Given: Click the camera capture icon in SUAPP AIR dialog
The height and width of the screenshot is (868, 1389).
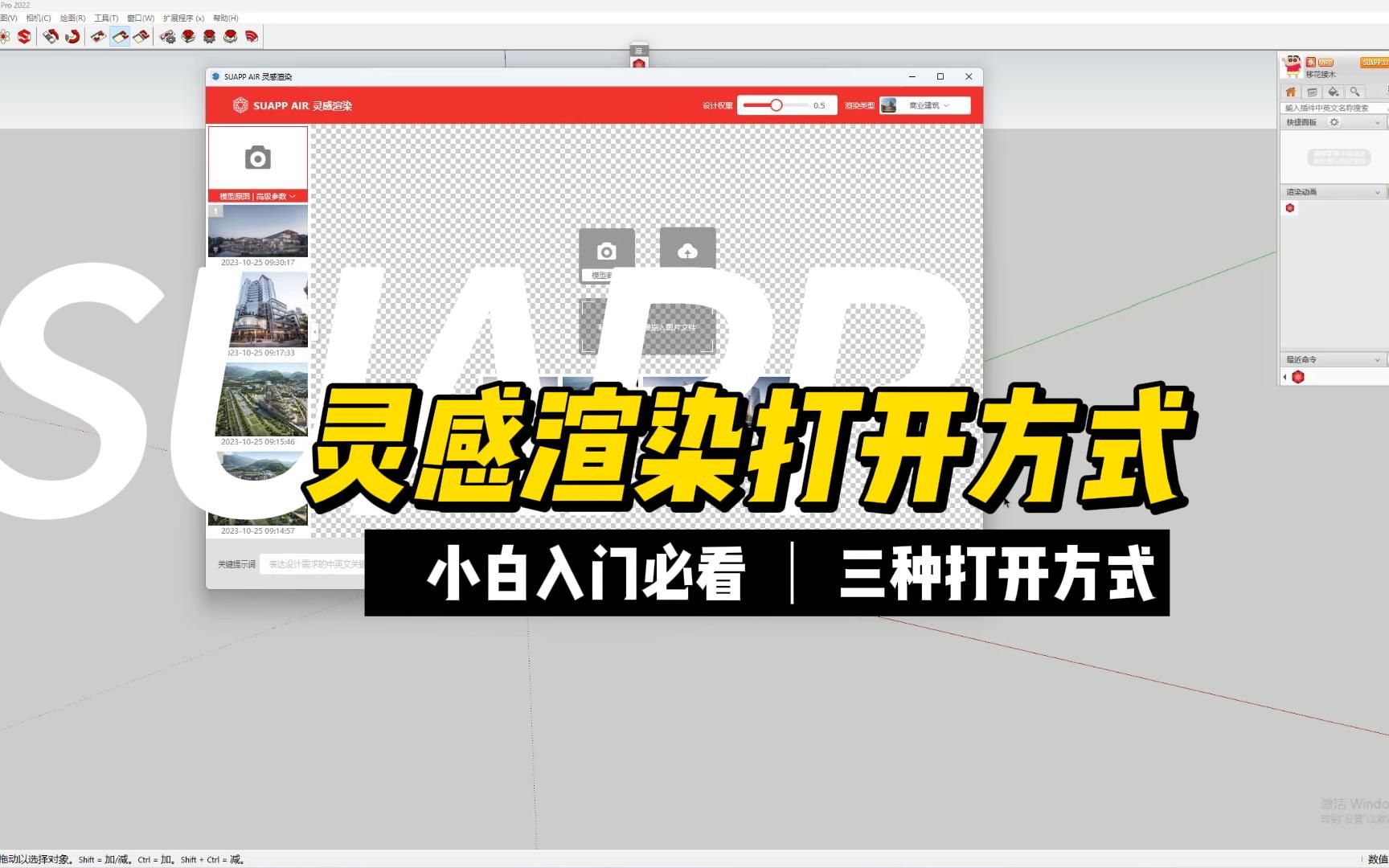Looking at the screenshot, I should (x=606, y=252).
